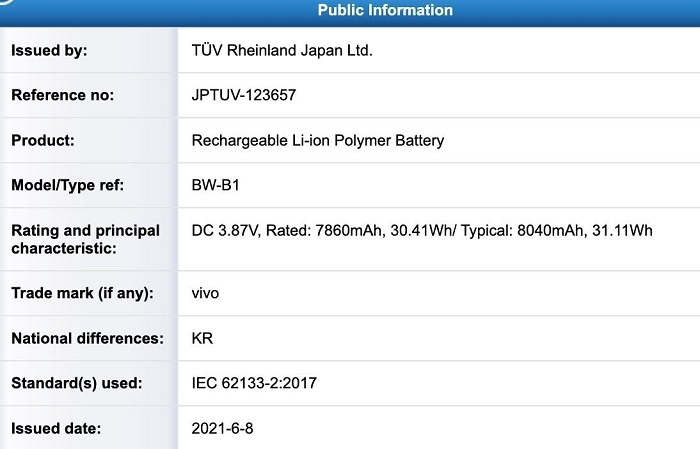Click TÜV Rheinland Japan Ltd. text

coord(282,50)
